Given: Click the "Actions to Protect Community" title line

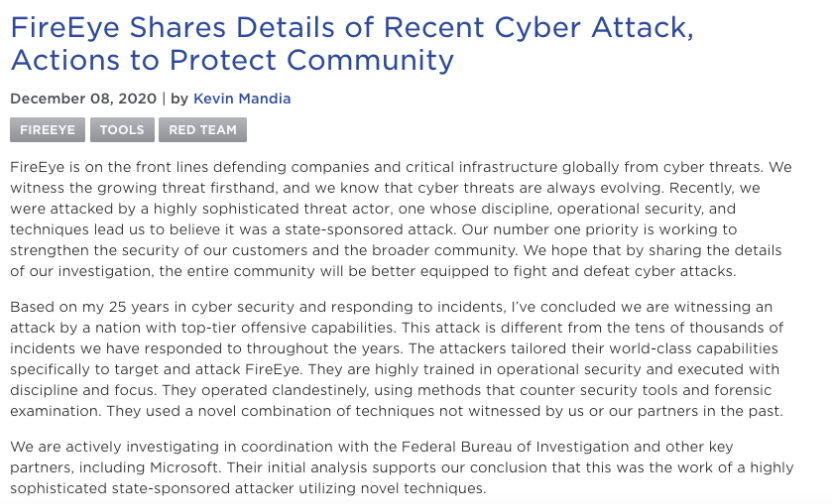Looking at the screenshot, I should click(232, 59).
